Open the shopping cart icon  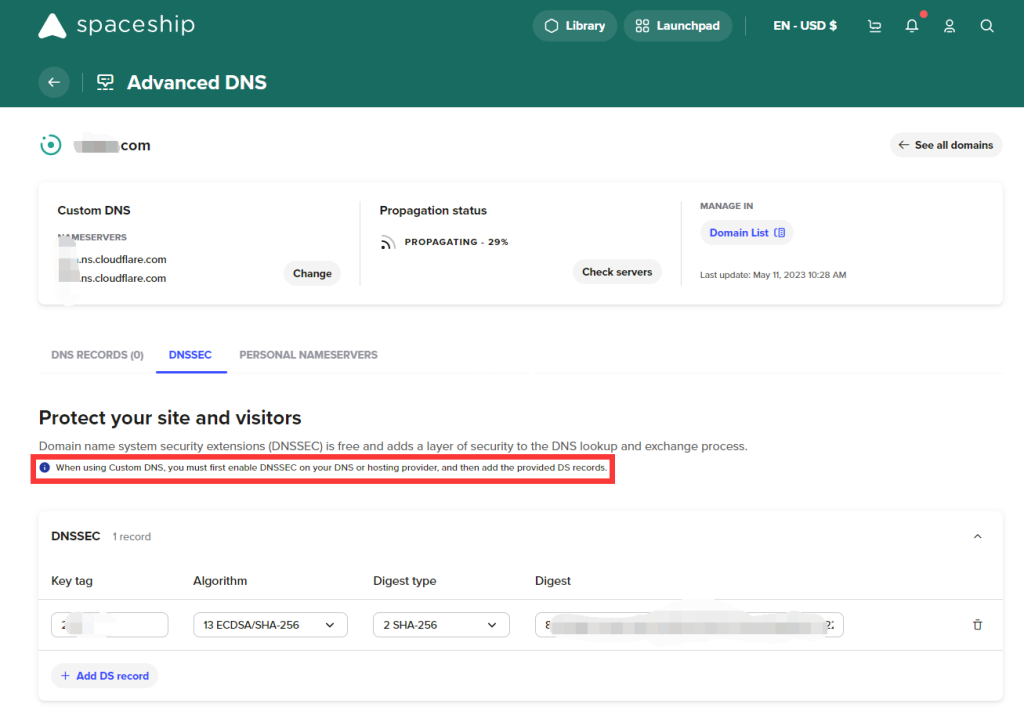[x=875, y=26]
